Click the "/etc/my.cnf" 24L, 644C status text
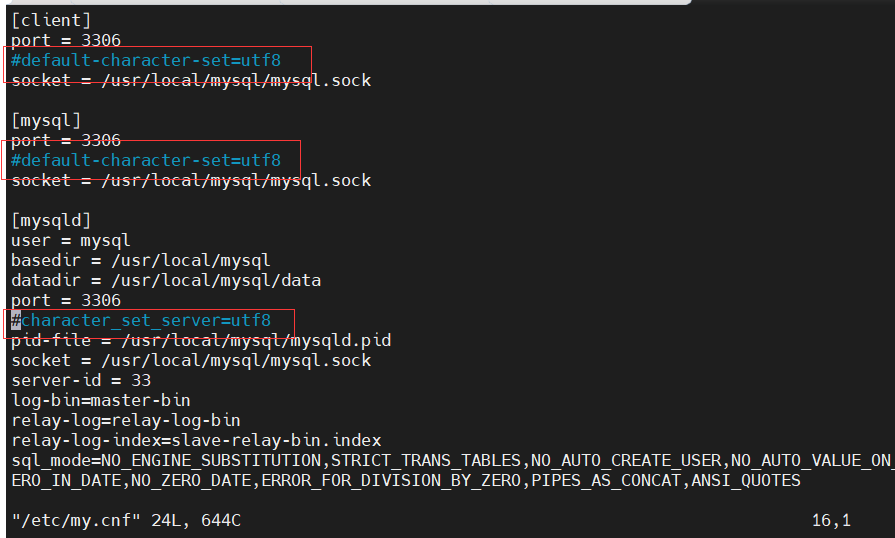 tap(126, 520)
